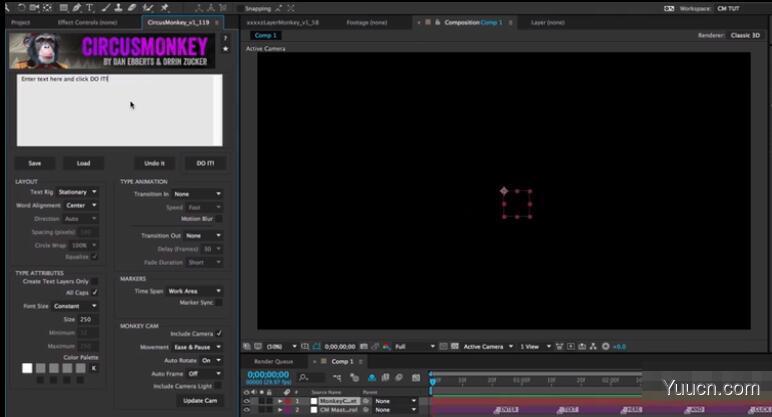Open the Render Queue tab
The image size is (772, 417).
tap(273, 361)
